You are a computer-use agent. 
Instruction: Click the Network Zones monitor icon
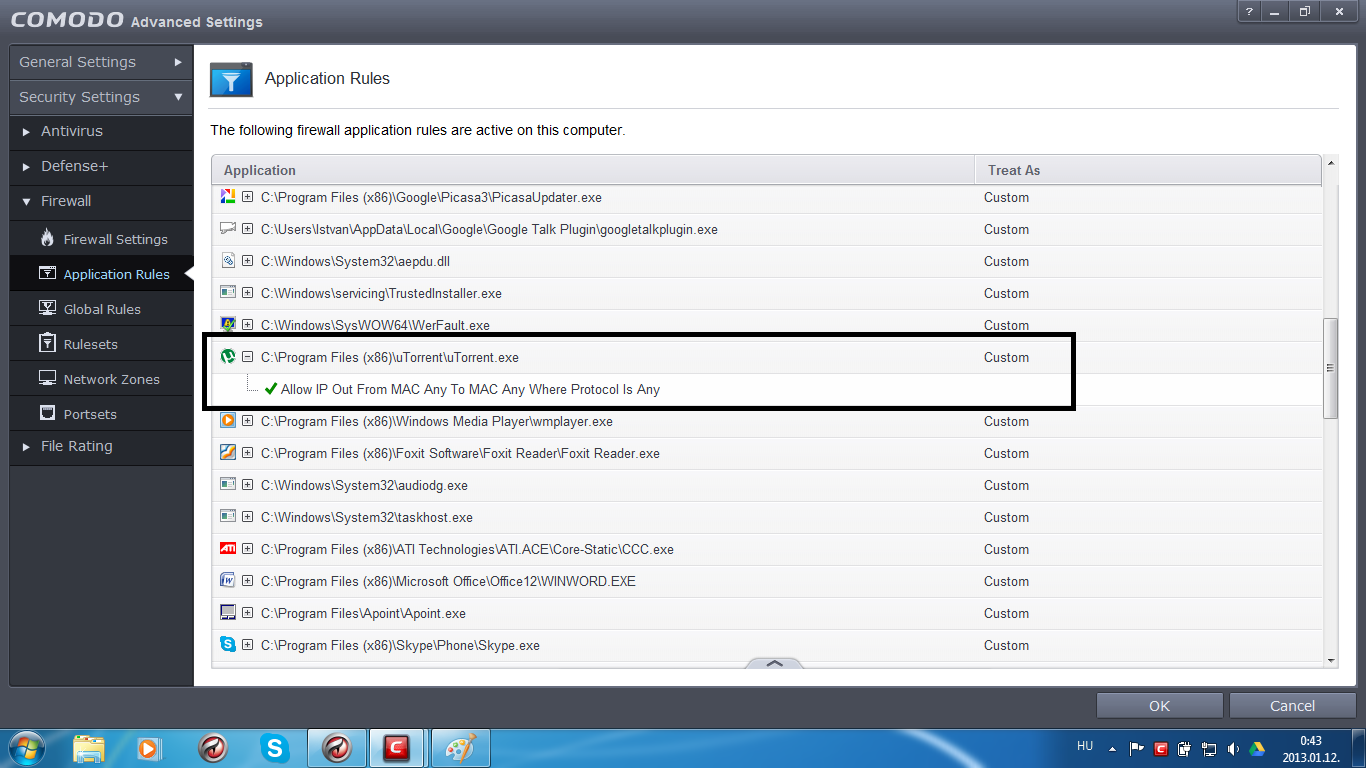(x=47, y=378)
